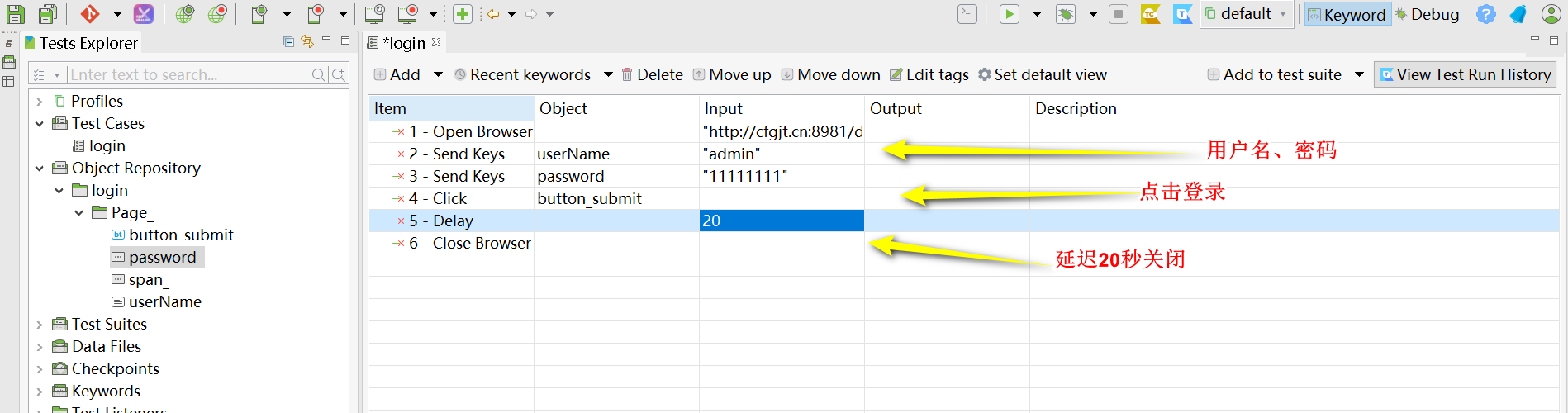The width and height of the screenshot is (1568, 413).
Task: Click View Test Run History button
Action: (1465, 74)
